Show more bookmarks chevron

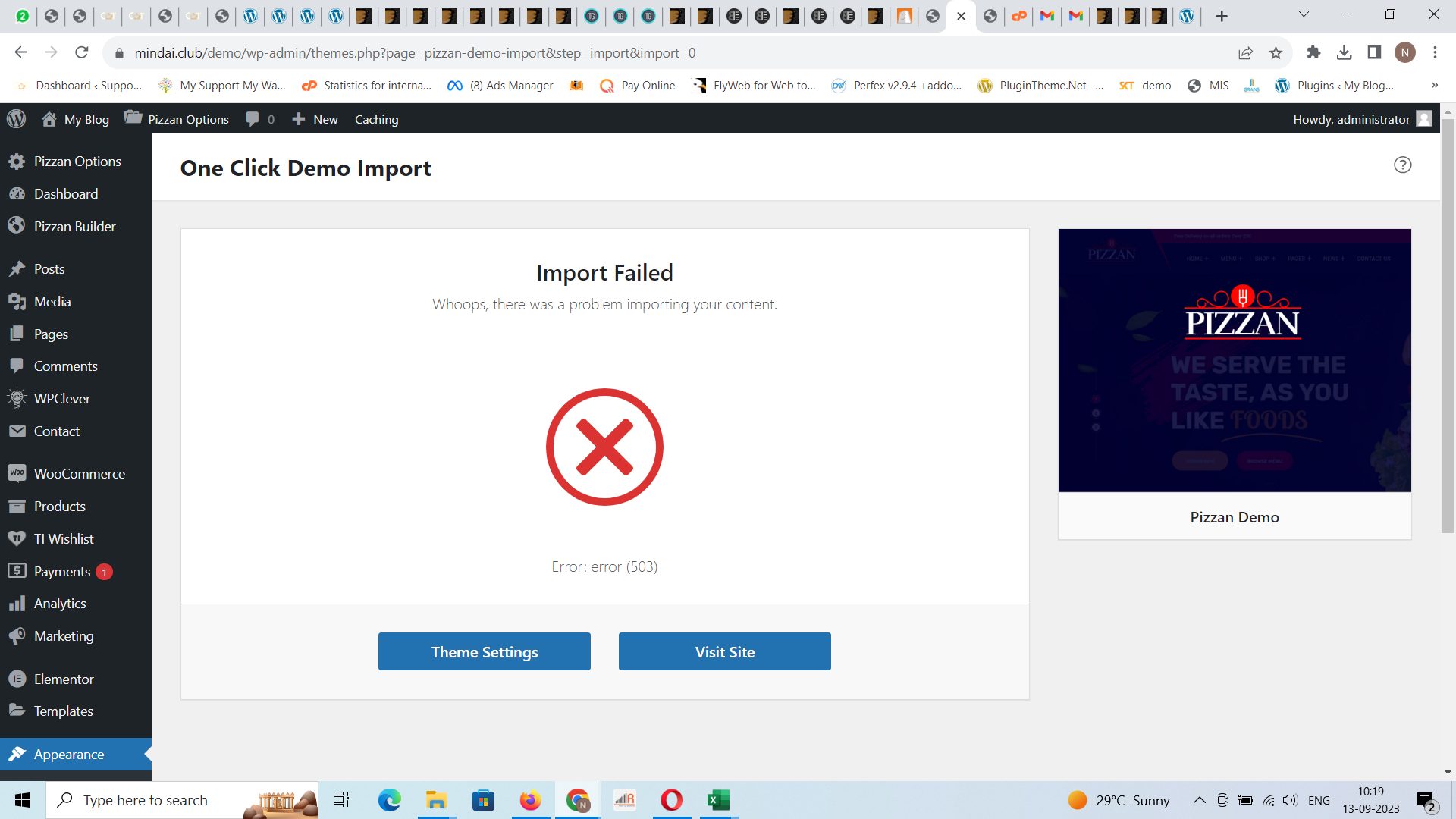coord(1434,86)
